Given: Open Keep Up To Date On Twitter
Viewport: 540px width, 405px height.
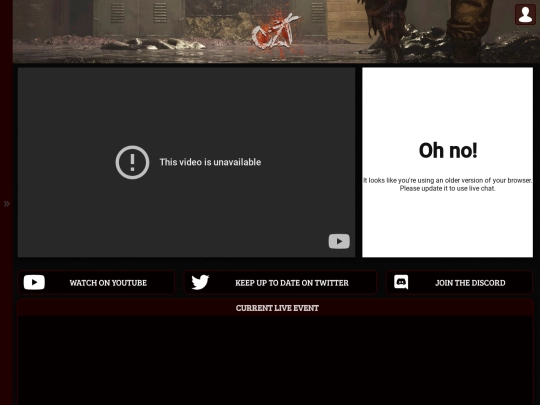Looking at the screenshot, I should pyautogui.click(x=280, y=282).
